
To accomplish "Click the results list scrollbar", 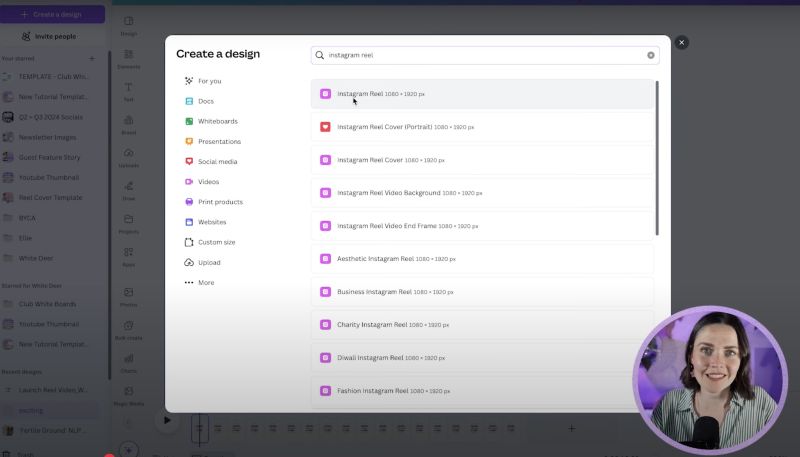I will 657,158.
